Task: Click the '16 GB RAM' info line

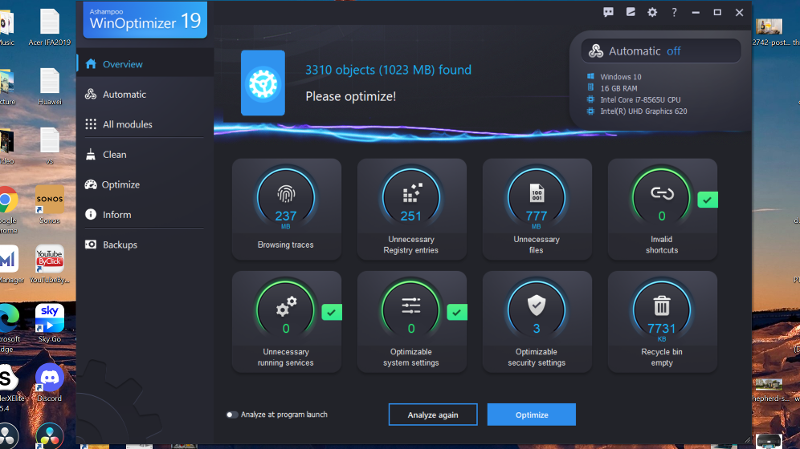Action: coord(618,88)
